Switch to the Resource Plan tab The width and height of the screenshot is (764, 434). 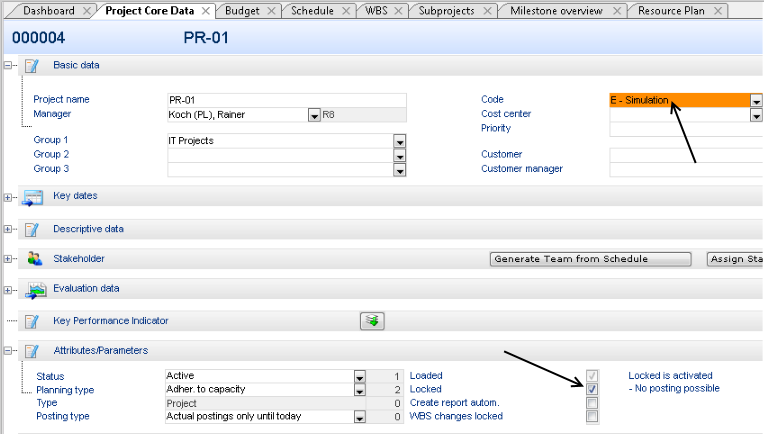(x=671, y=11)
